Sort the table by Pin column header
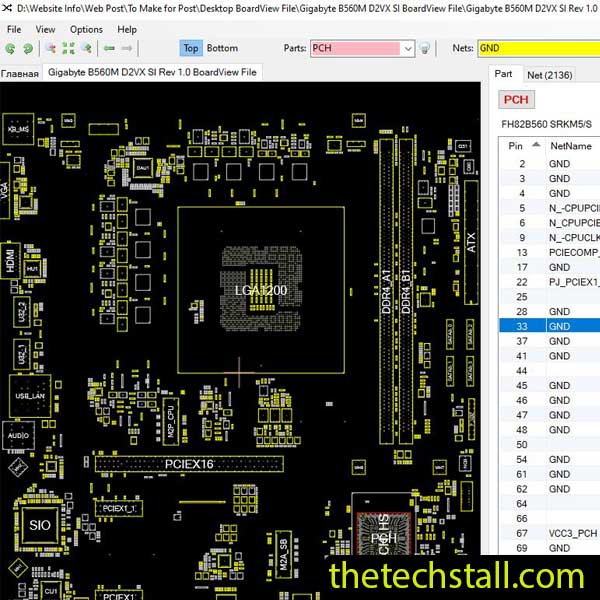 [x=522, y=146]
